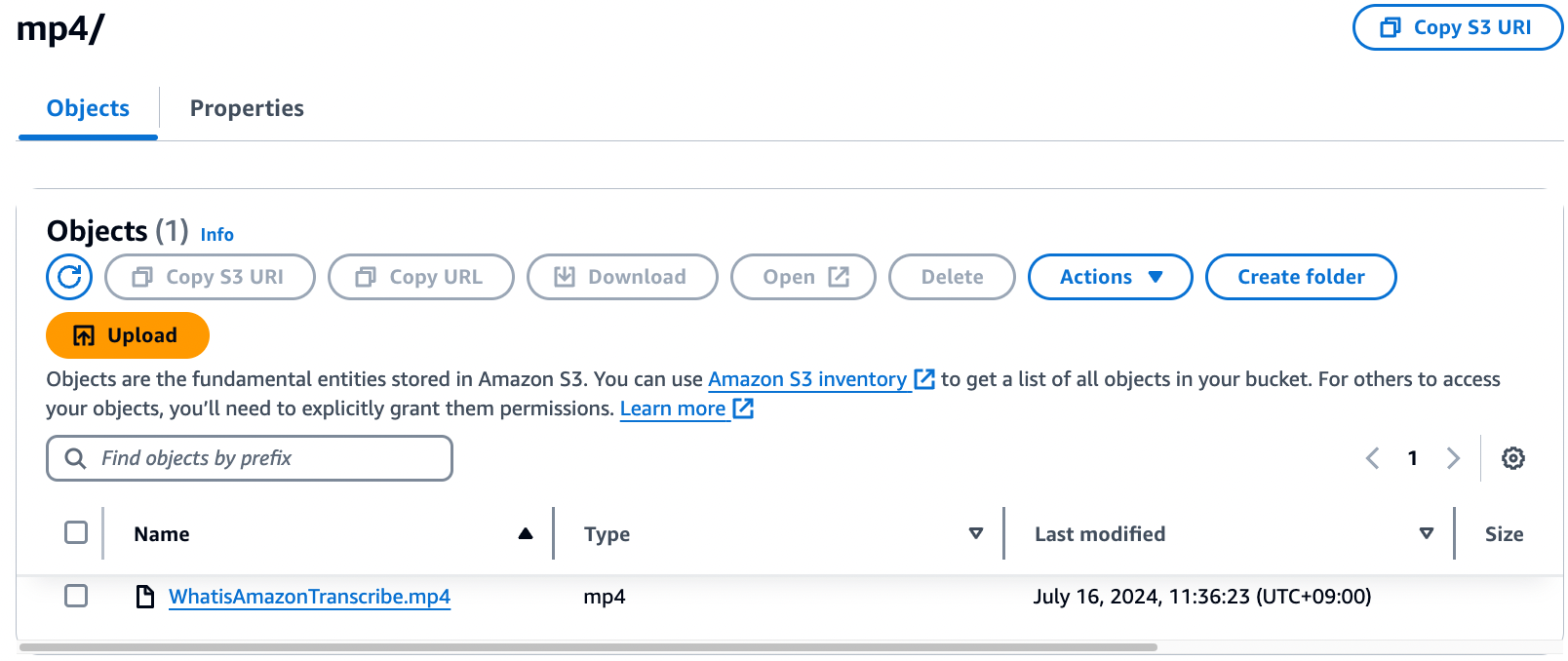Image resolution: width=1568 pixels, height=661 pixels.
Task: Click external link icon next to Learn more
Action: click(x=743, y=408)
